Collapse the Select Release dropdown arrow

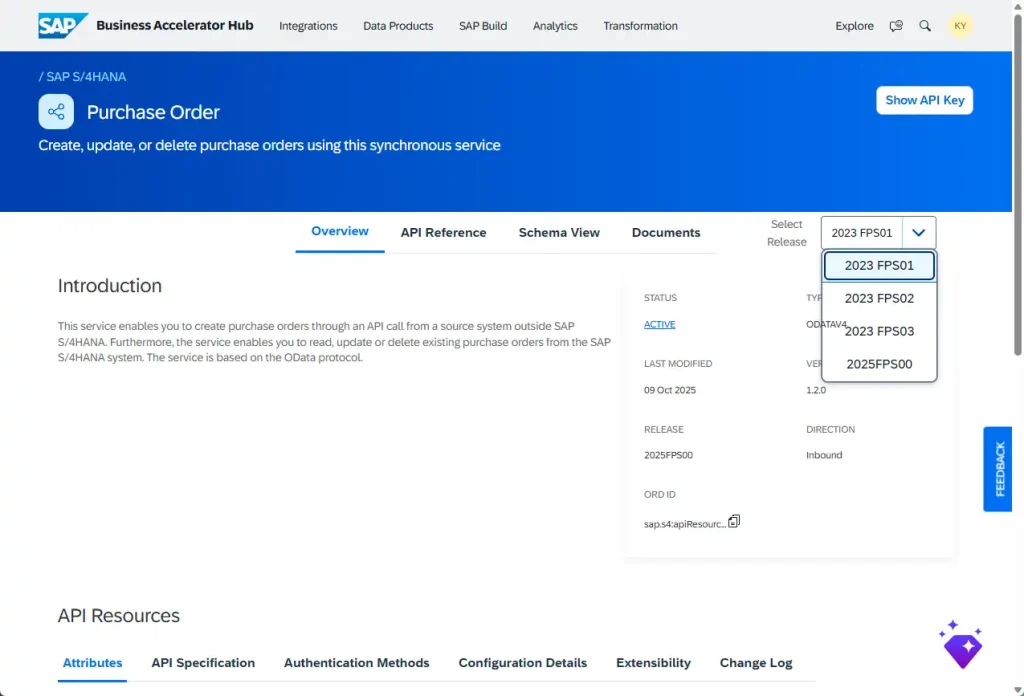coord(919,233)
